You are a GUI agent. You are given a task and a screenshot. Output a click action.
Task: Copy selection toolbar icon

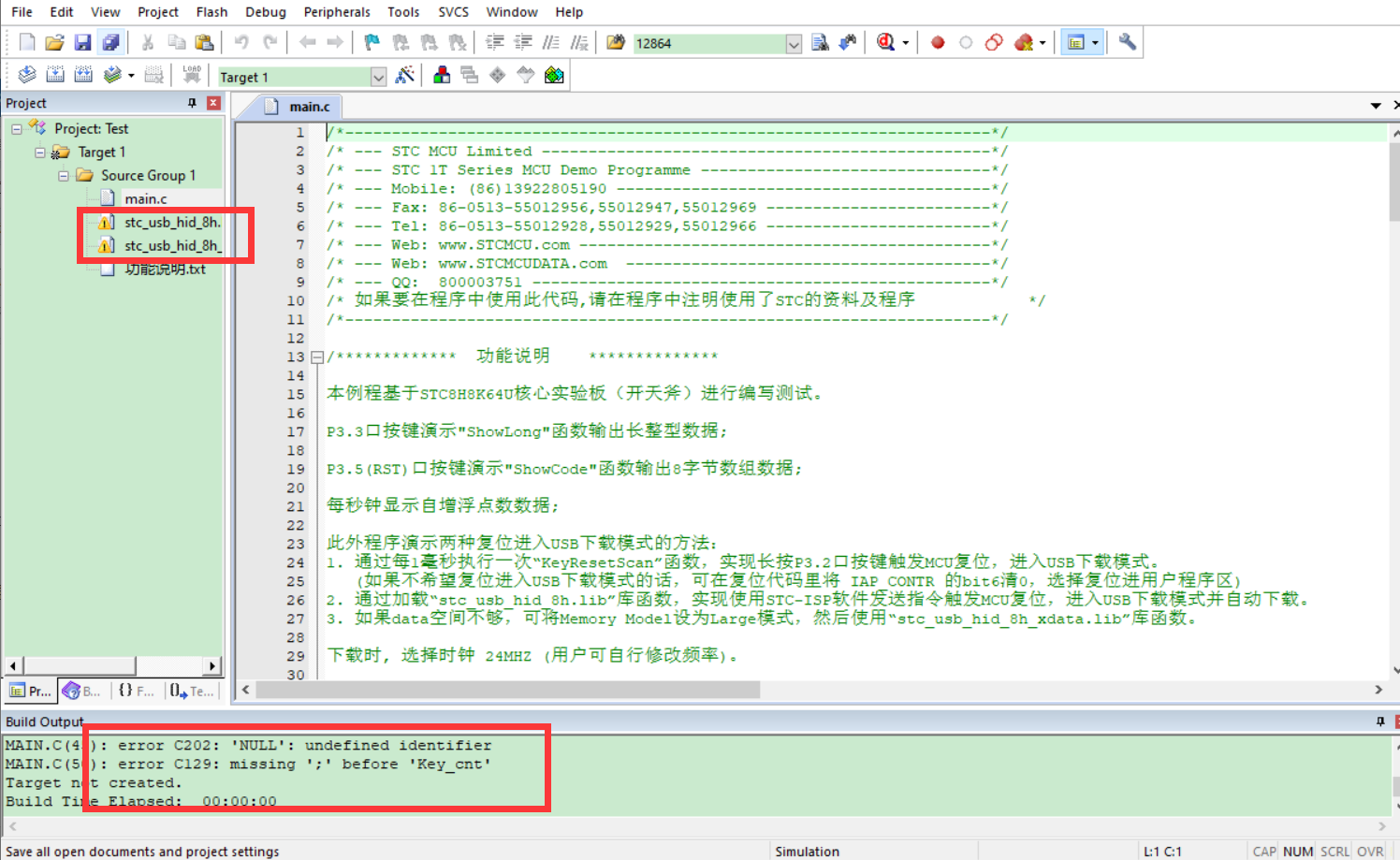(x=176, y=42)
